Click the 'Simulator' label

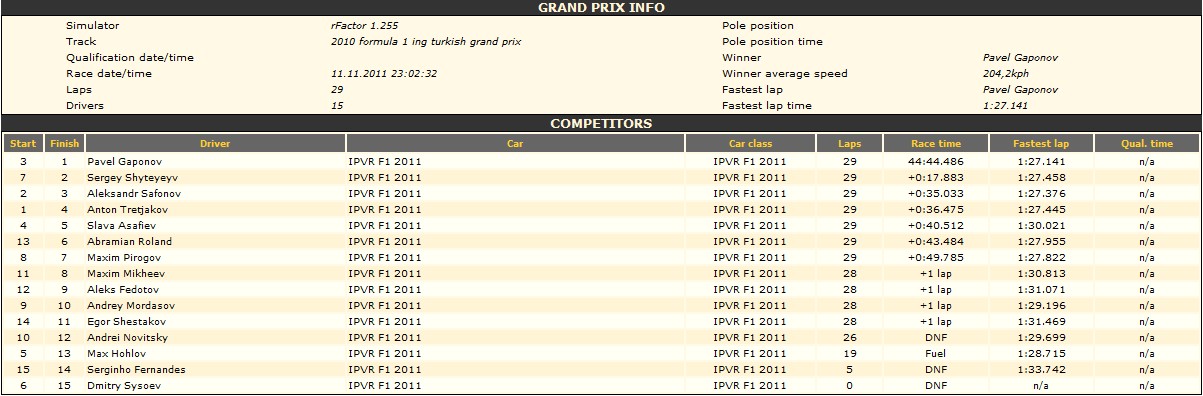91,26
